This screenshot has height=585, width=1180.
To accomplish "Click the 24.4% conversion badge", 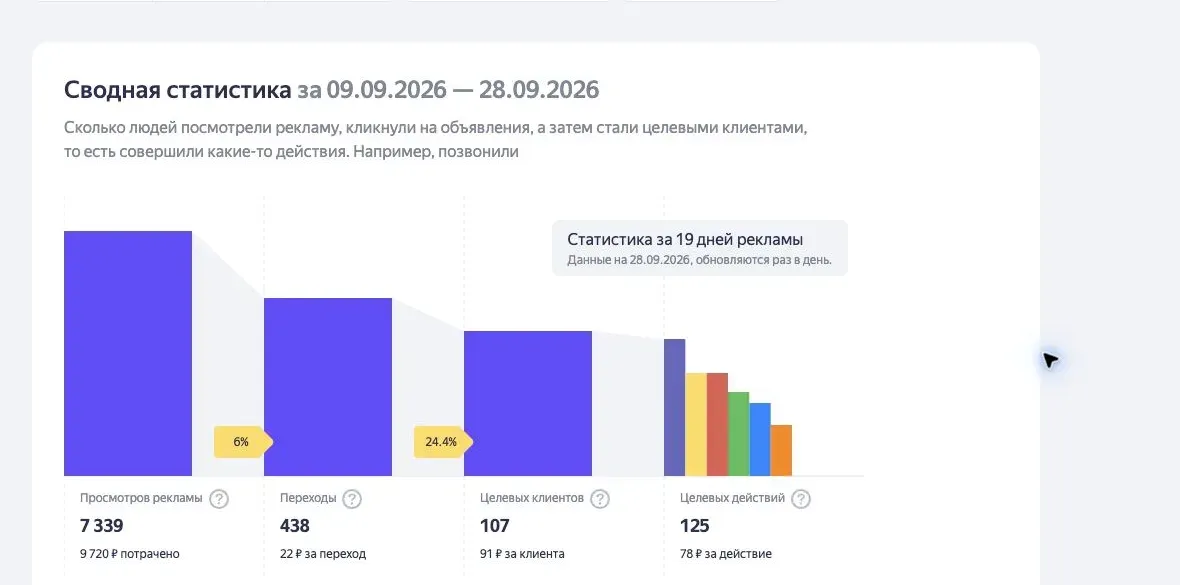I will tap(442, 442).
